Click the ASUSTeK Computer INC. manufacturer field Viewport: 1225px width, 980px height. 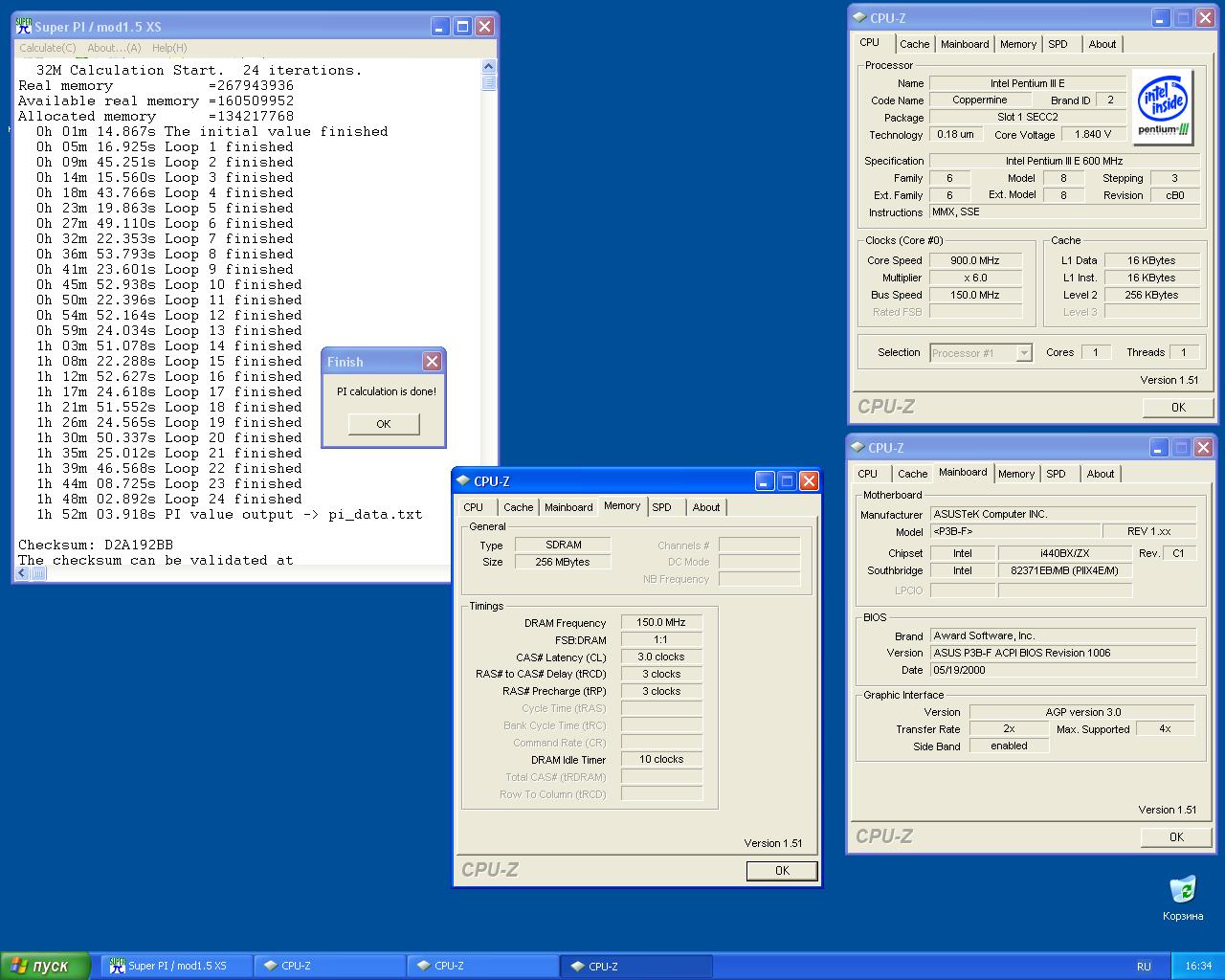1063,514
